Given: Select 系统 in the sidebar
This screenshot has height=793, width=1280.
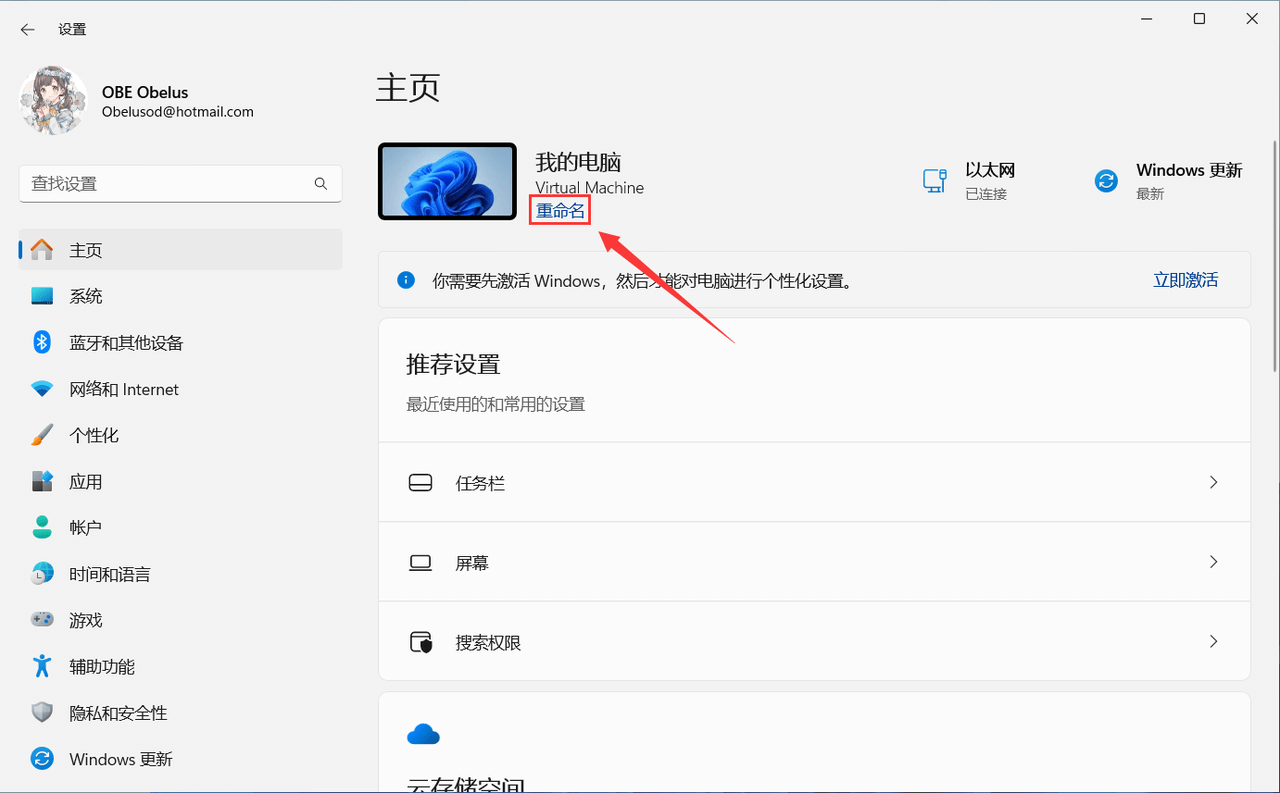Looking at the screenshot, I should [x=86, y=296].
